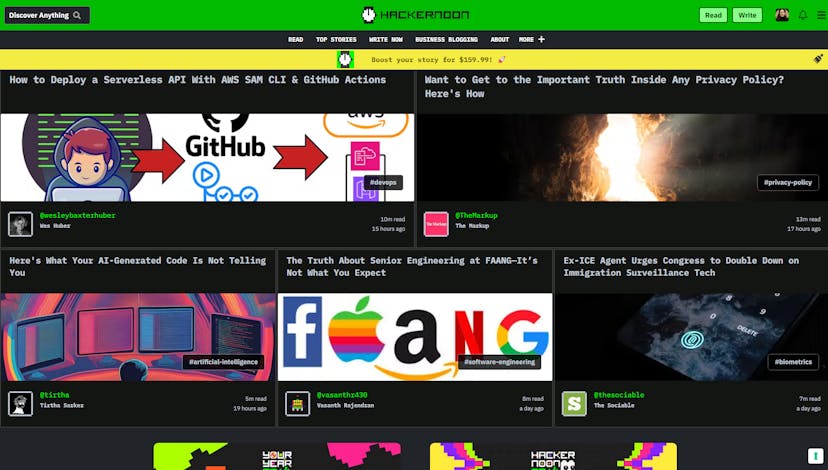Select READ in the navigation bar
This screenshot has height=470, width=828.
[296, 40]
